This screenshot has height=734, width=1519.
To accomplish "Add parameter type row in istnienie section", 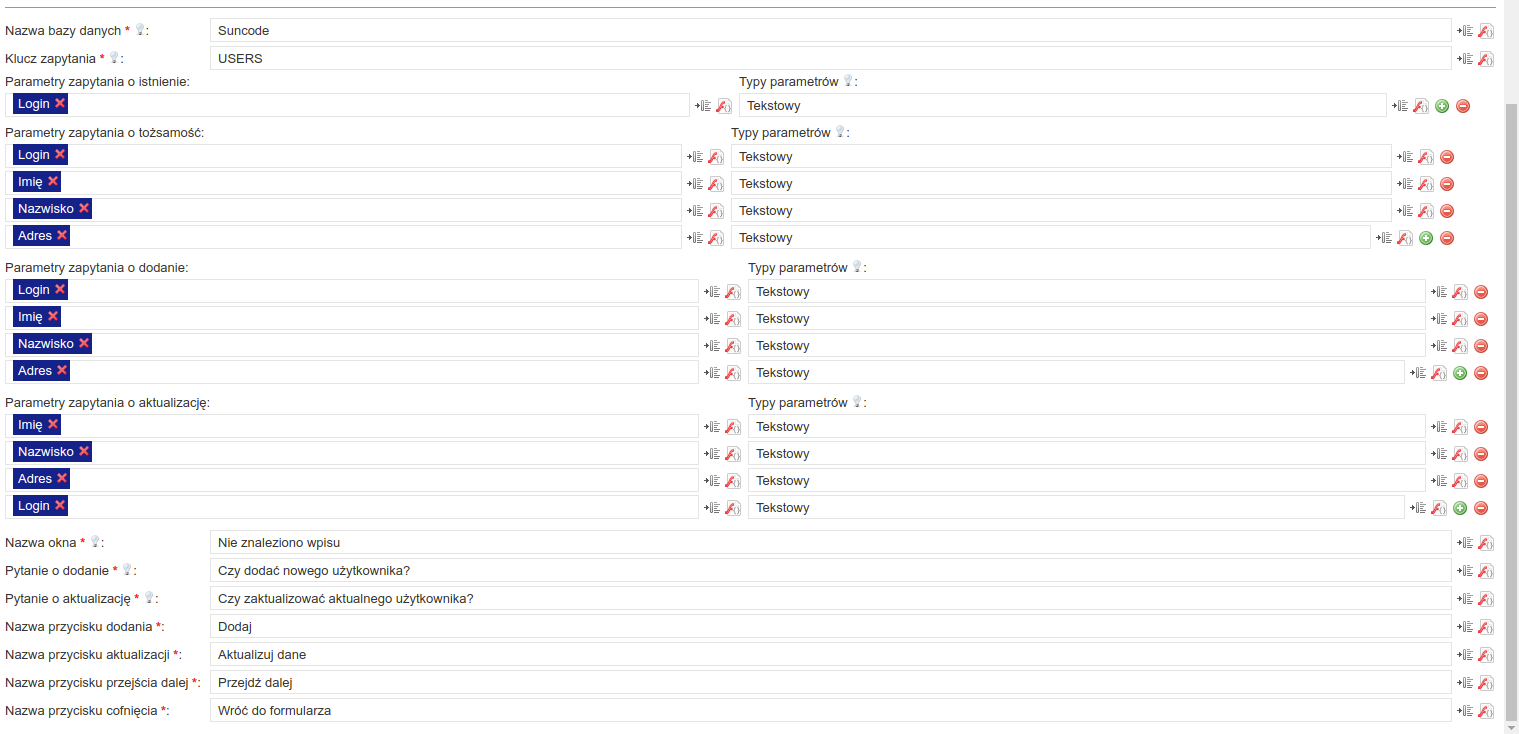I will click(1442, 106).
